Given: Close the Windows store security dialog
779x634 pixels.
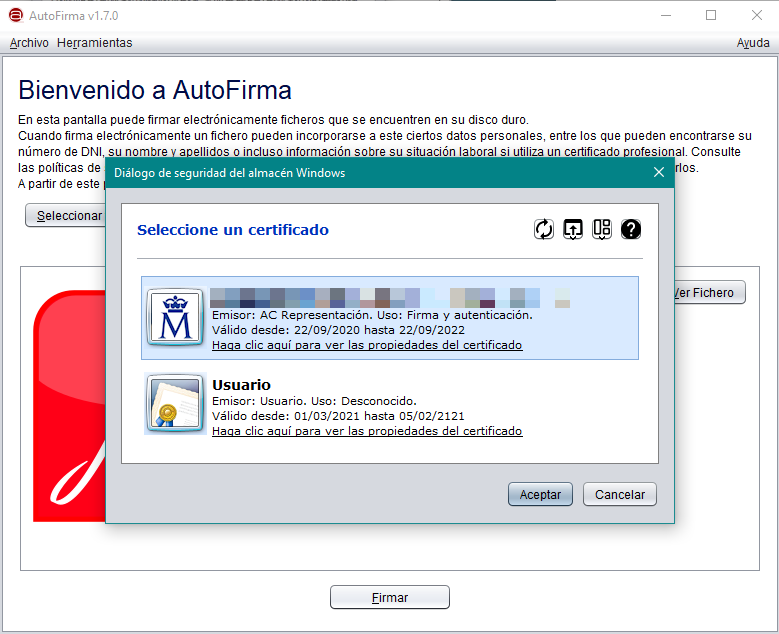Looking at the screenshot, I should coord(659,172).
